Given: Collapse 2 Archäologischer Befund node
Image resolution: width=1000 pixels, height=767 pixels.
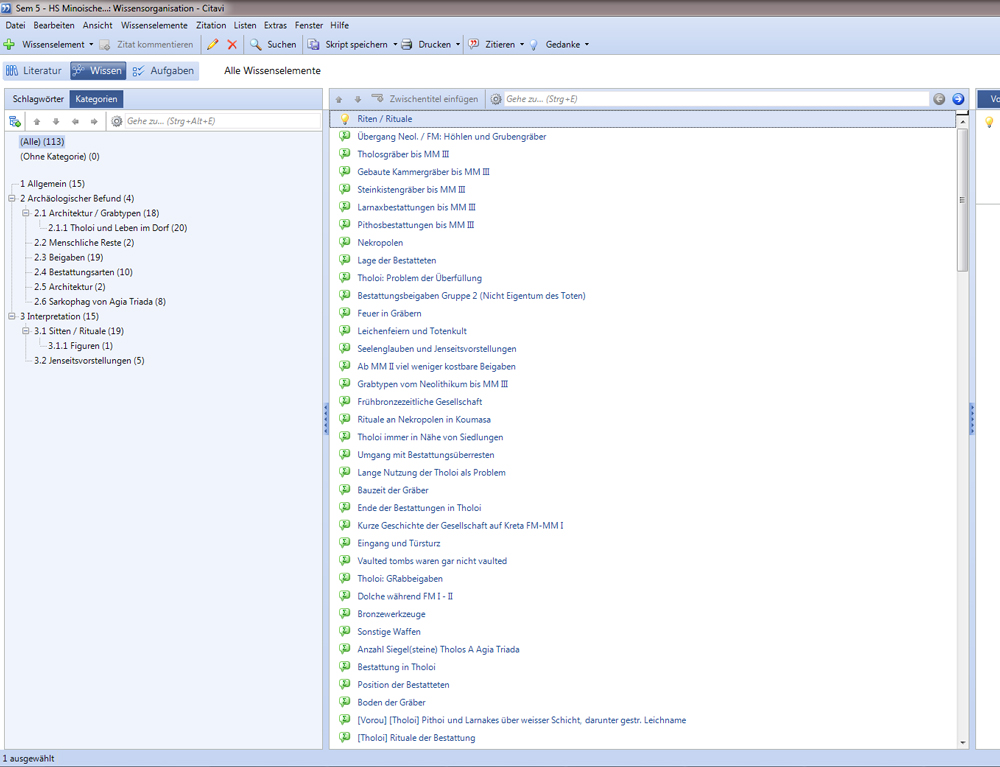Looking at the screenshot, I should pos(11,198).
